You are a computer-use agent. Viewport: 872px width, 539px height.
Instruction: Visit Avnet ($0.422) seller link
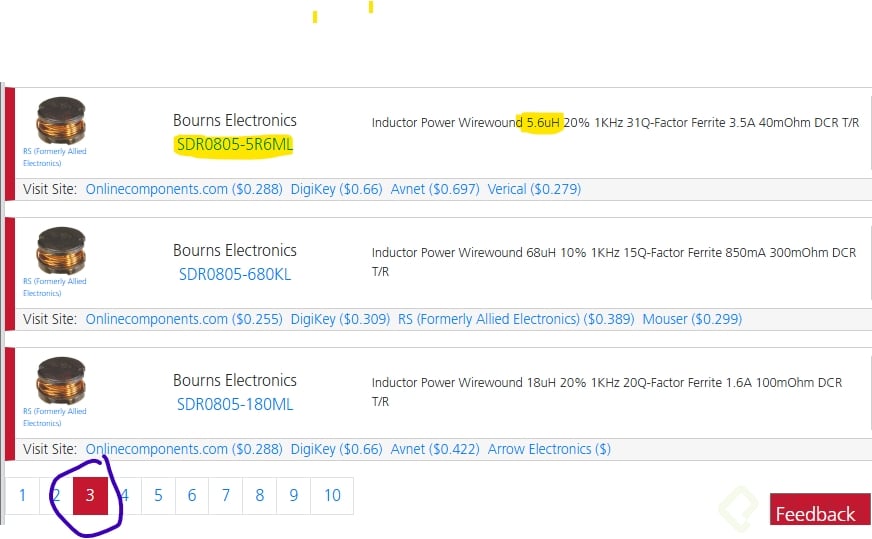435,449
